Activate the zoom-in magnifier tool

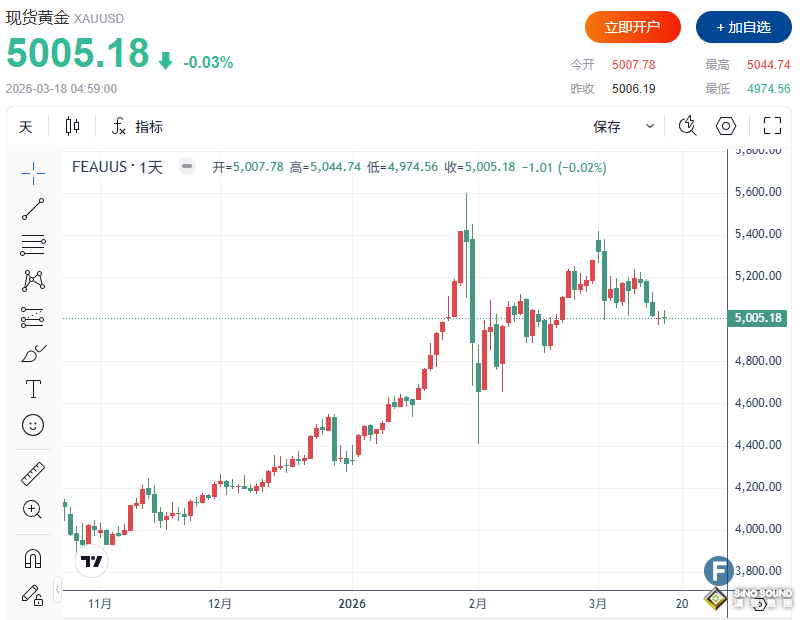(33, 510)
